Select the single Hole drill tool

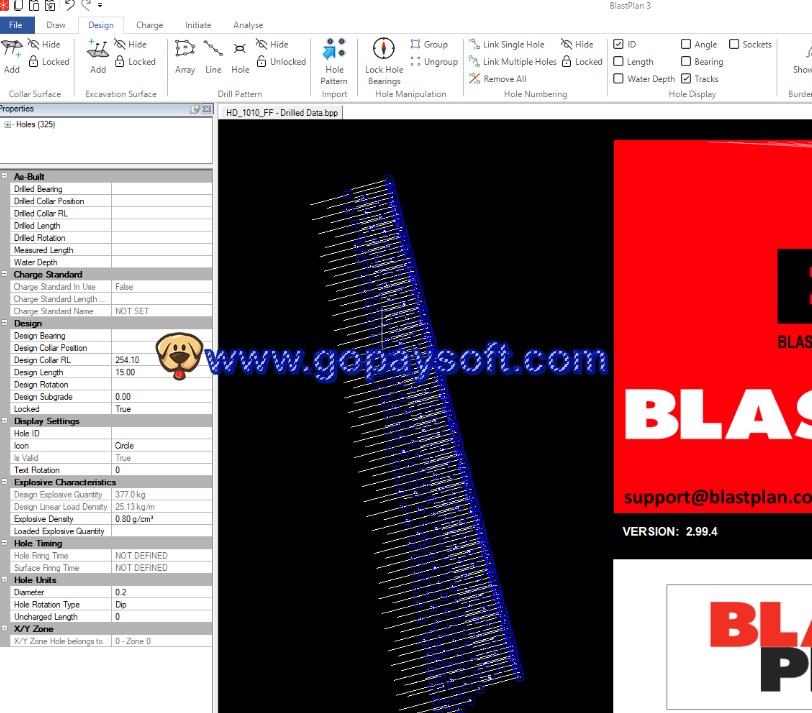click(240, 56)
